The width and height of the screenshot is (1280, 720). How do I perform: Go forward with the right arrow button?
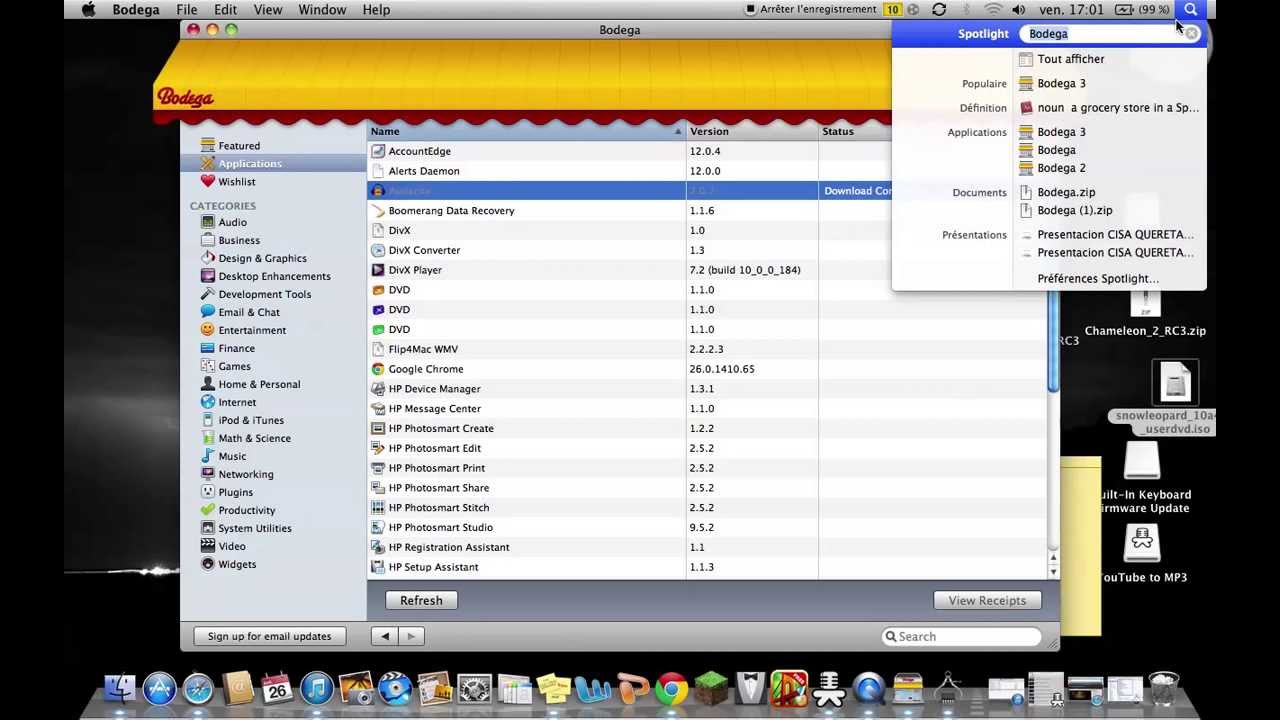[411, 636]
